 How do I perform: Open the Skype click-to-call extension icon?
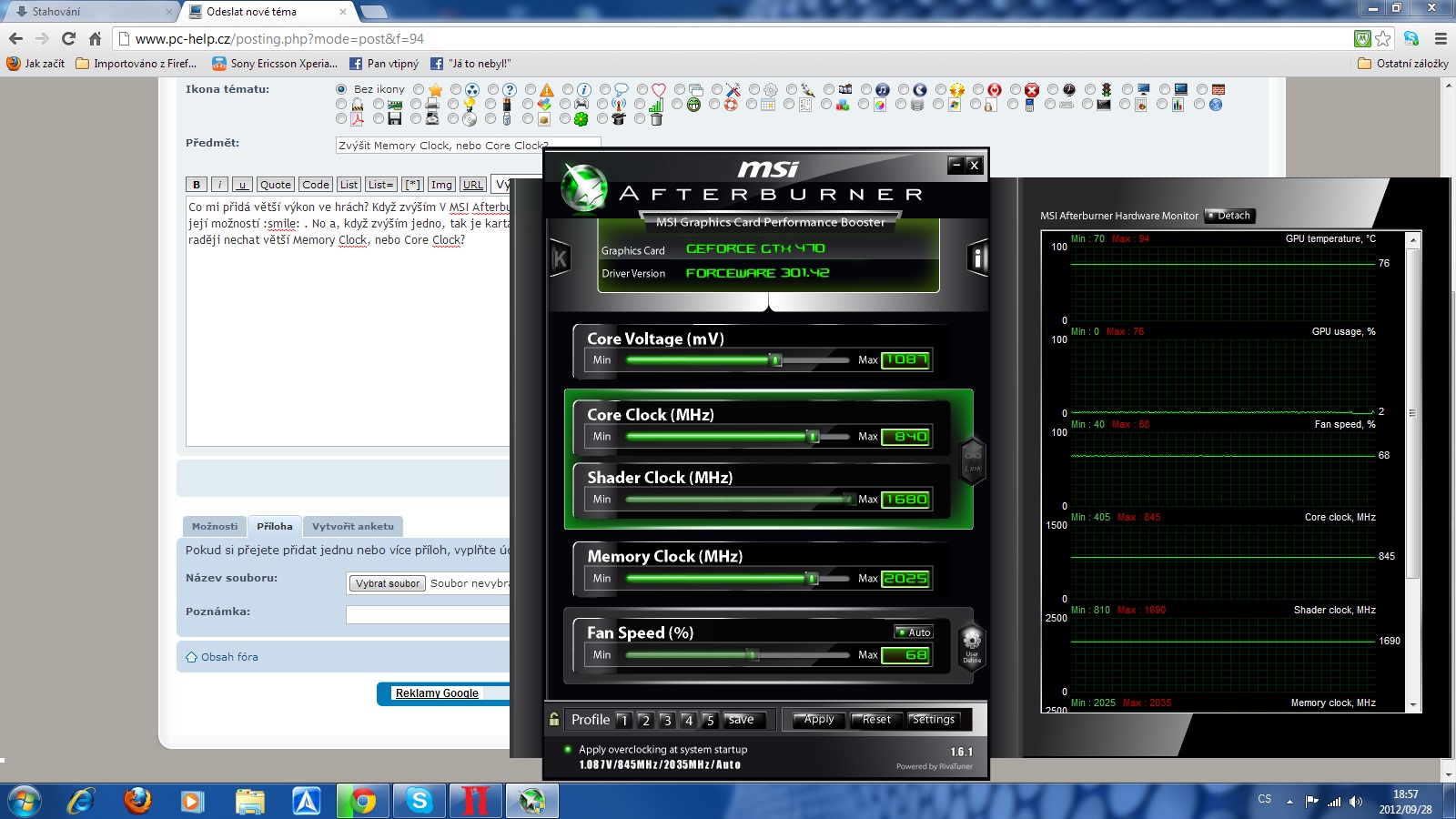pos(1411,38)
